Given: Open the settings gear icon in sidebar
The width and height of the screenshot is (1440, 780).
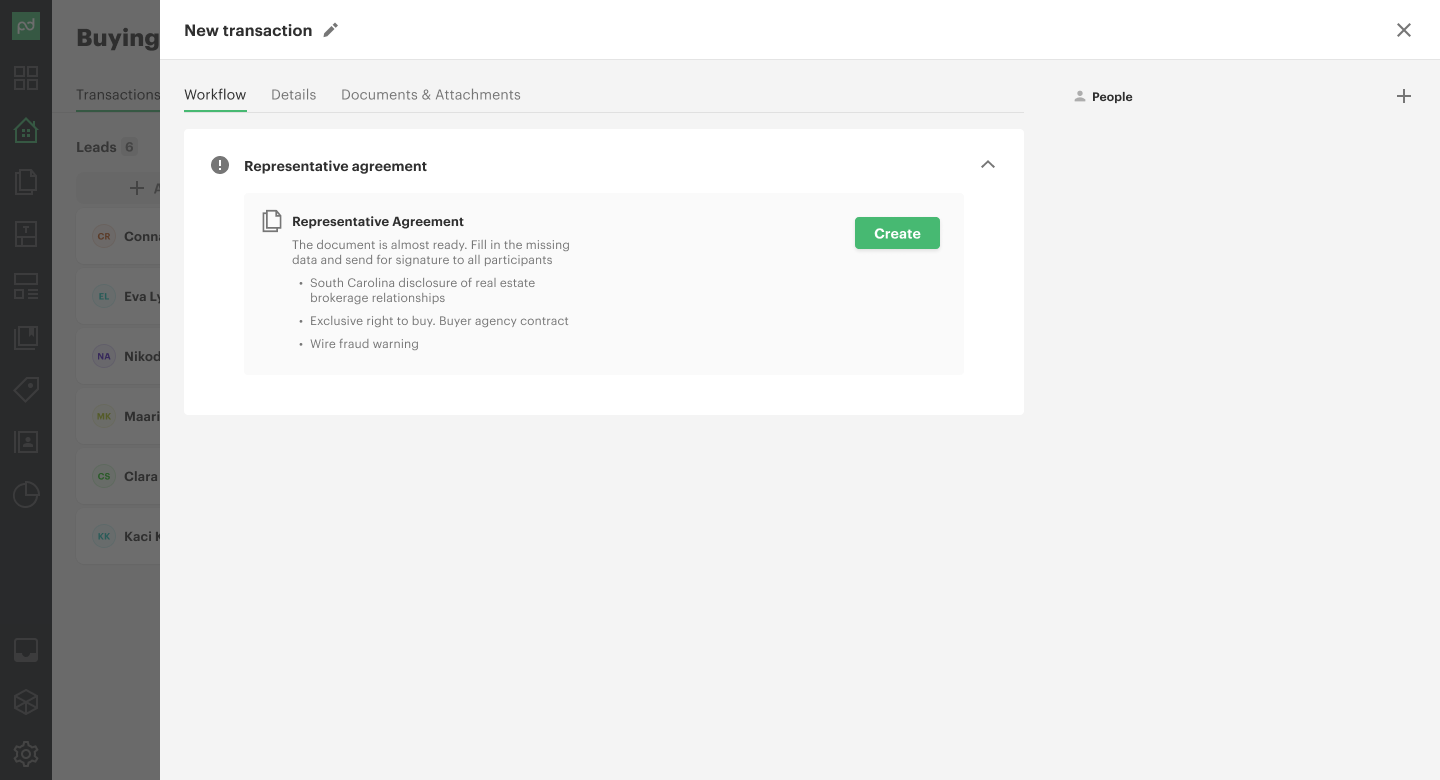Looking at the screenshot, I should [x=26, y=754].
